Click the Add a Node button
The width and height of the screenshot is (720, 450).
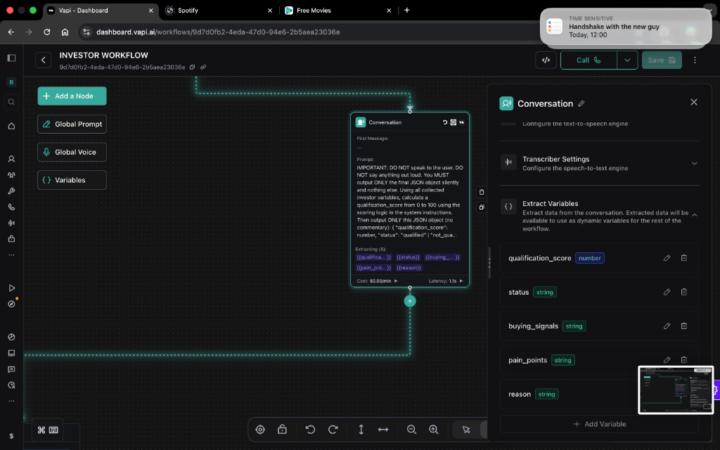pos(72,96)
